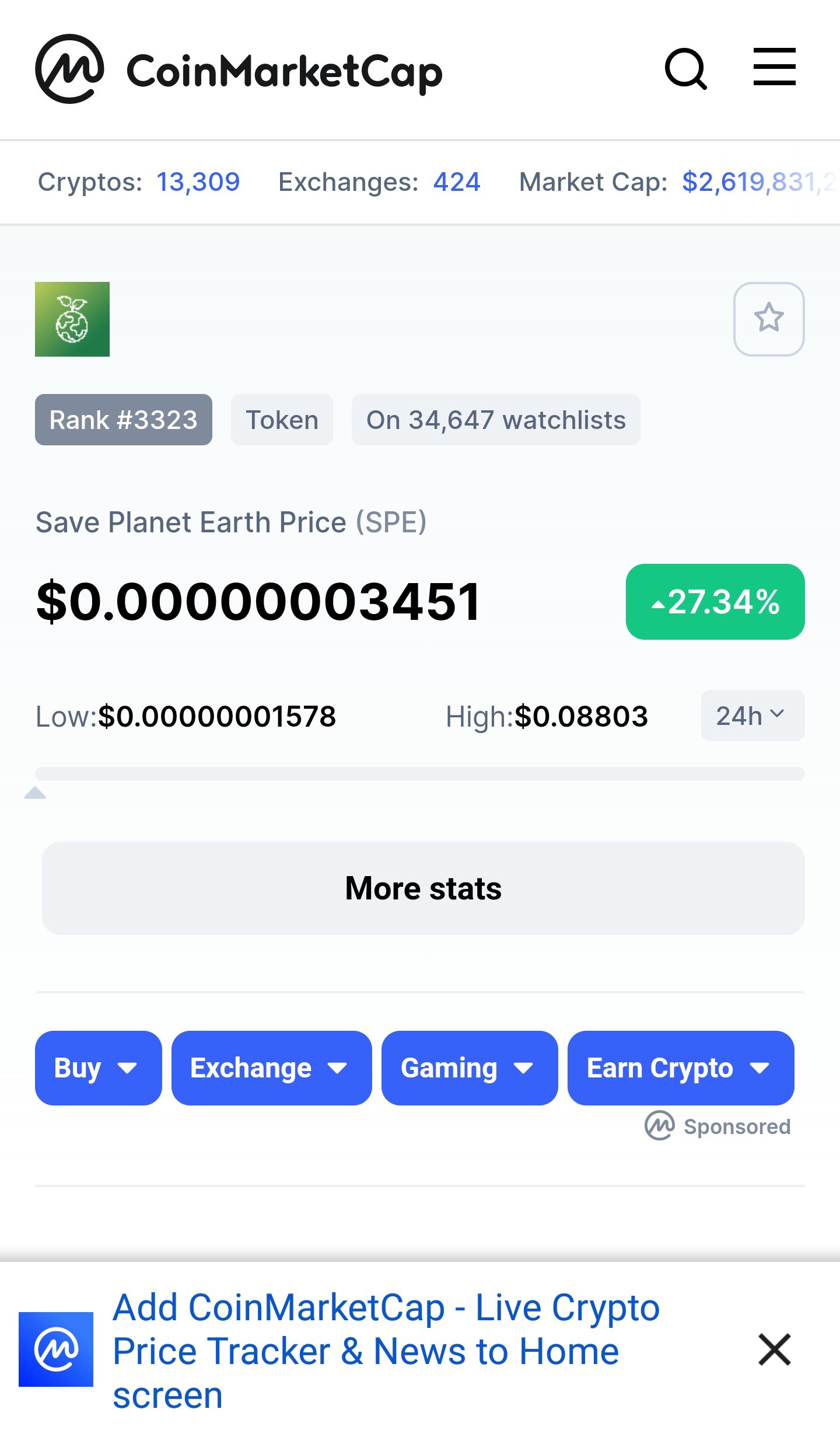Dismiss the Add to Home screen banner
The image size is (840, 1437).
click(x=774, y=1349)
